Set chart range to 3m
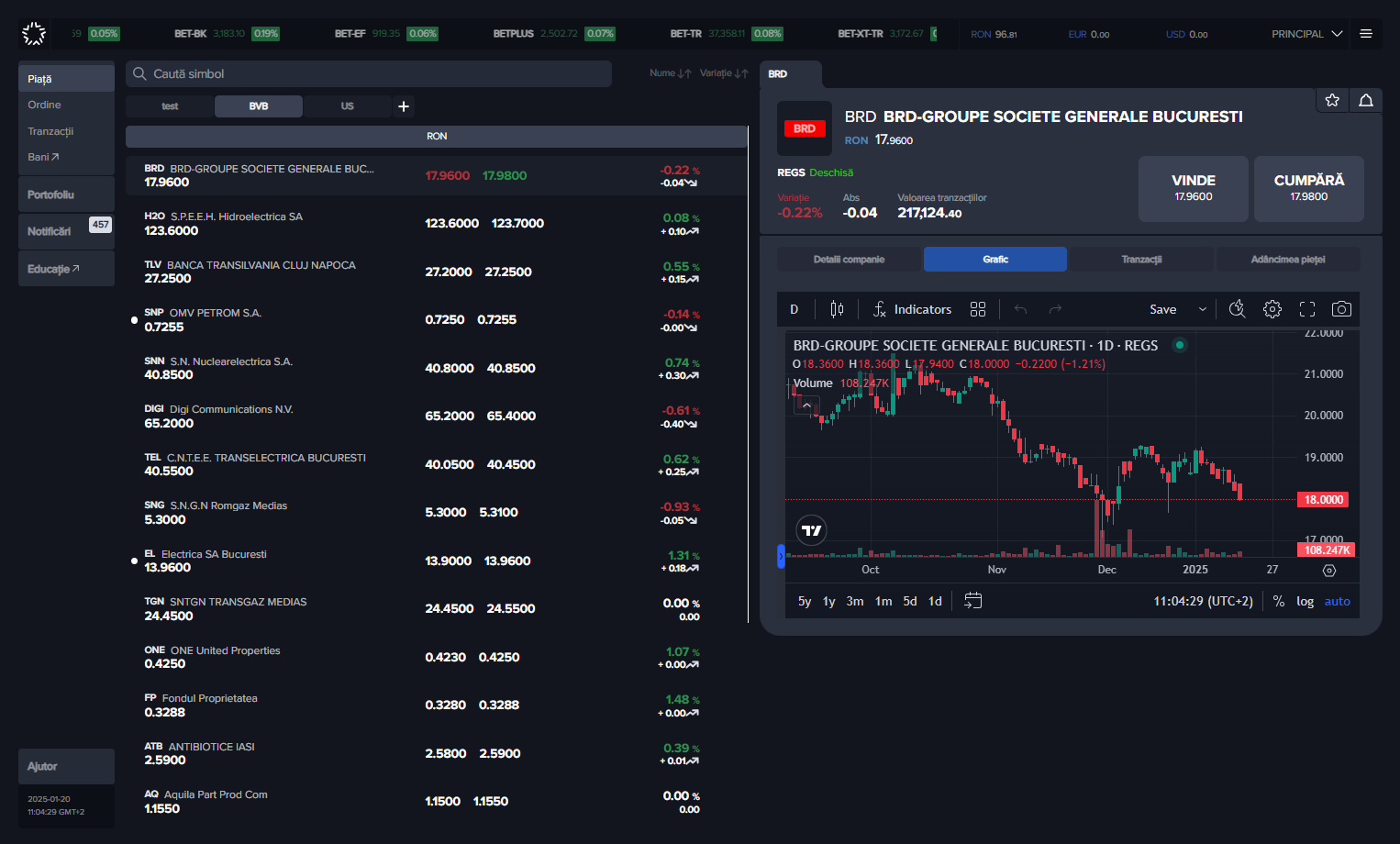1400x844 pixels. point(854,601)
